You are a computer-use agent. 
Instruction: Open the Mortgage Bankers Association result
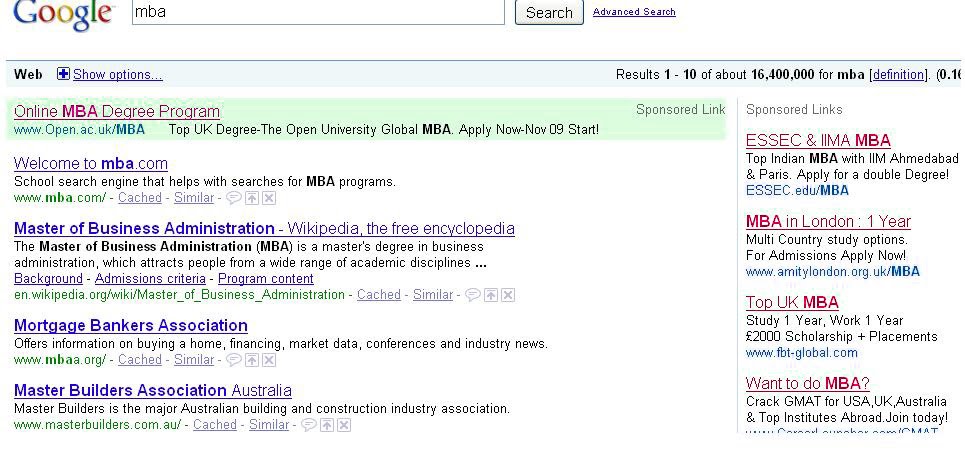(x=130, y=326)
